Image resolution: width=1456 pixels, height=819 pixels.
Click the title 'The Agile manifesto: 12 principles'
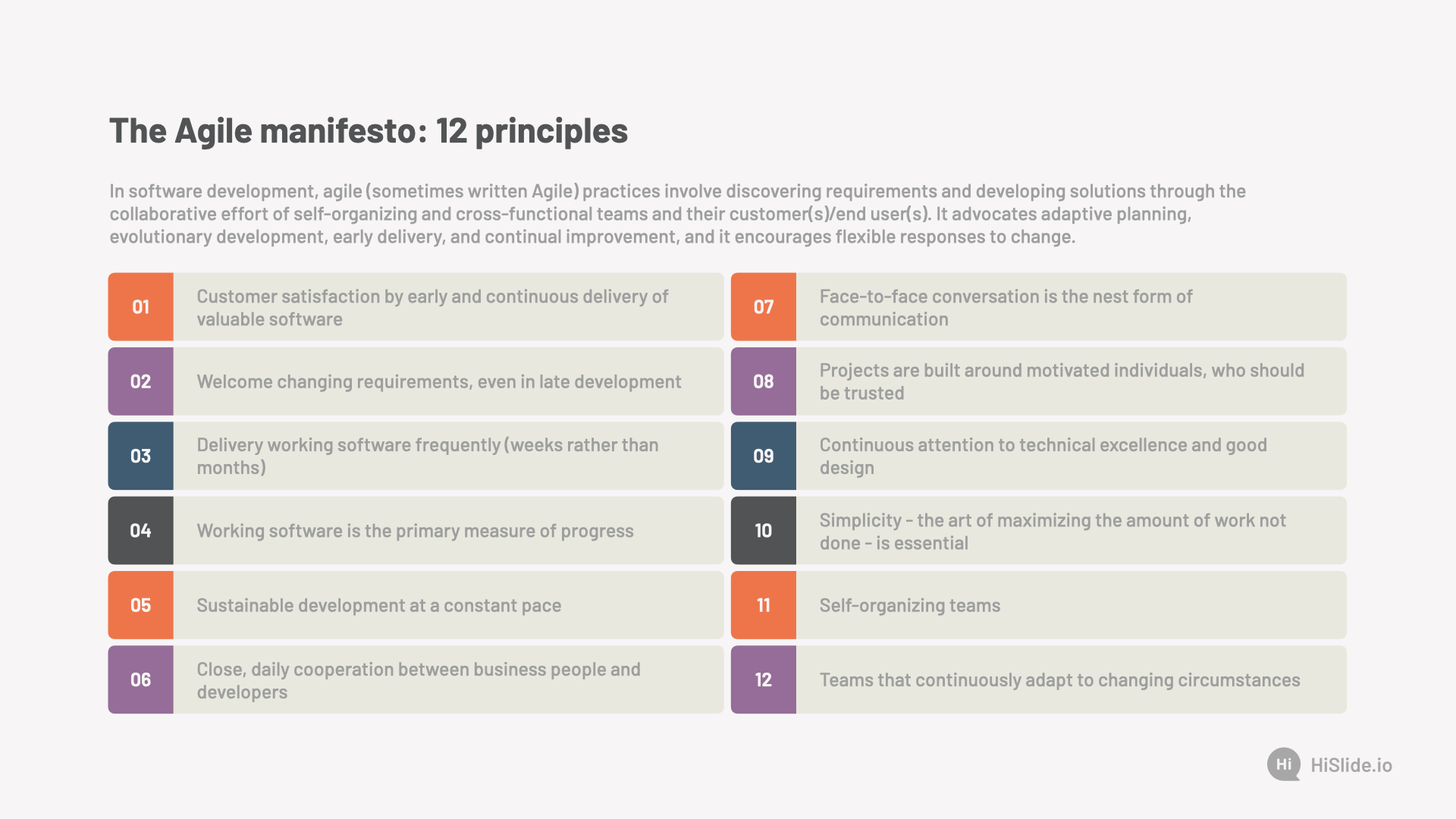point(369,130)
